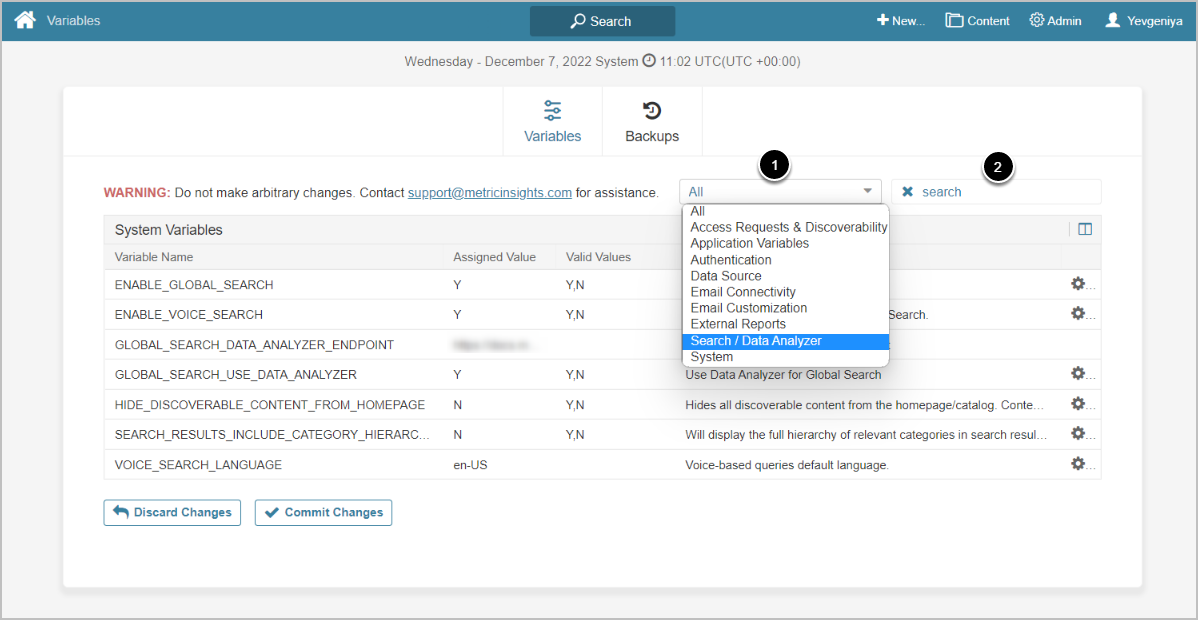The height and width of the screenshot is (620, 1198).
Task: Open the New... menu
Action: (x=901, y=21)
